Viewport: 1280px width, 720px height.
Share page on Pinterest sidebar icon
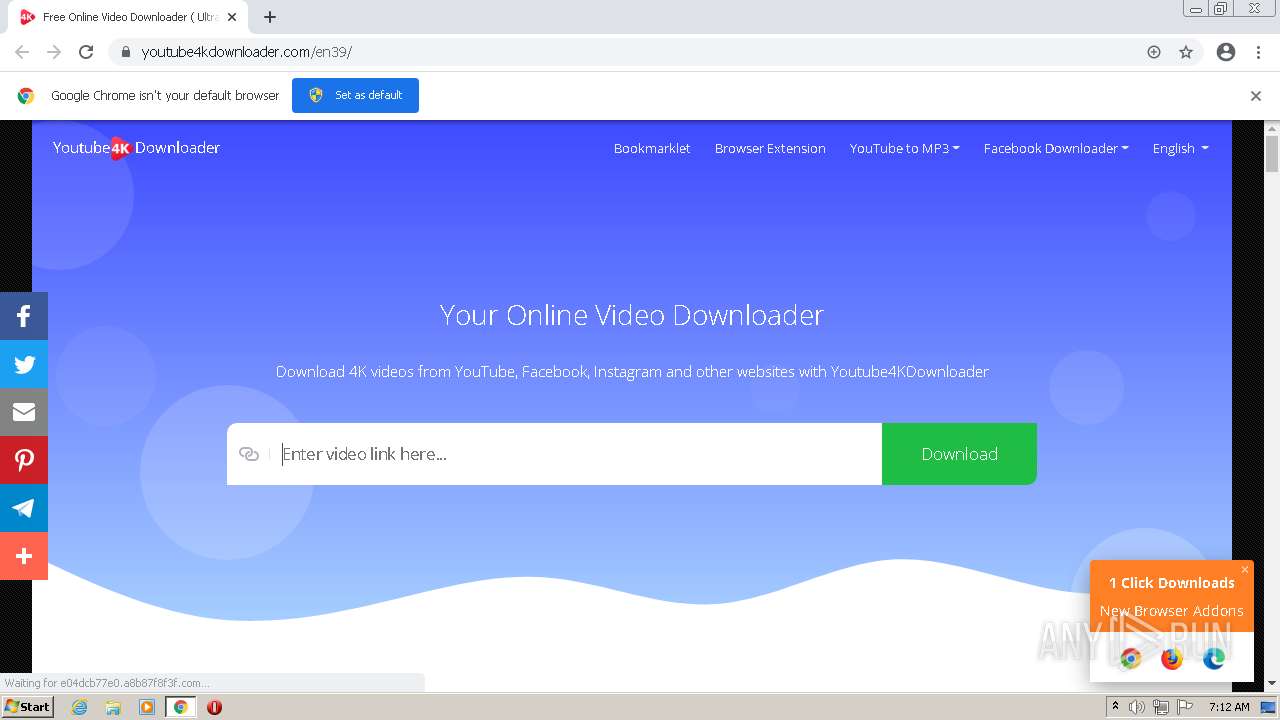[24, 460]
